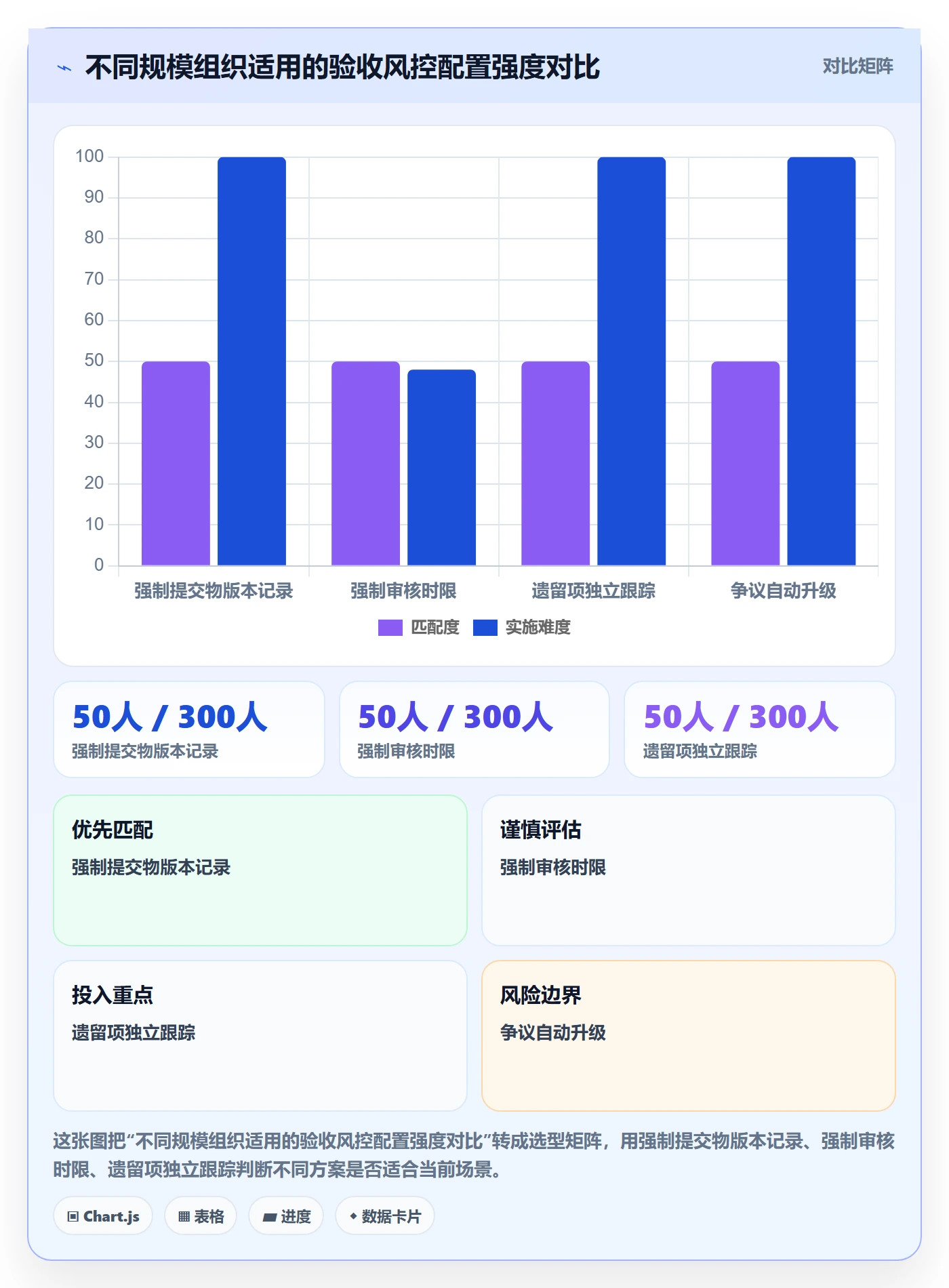Click the blue 实施难度 bar for 强制审核时限
Image resolution: width=949 pixels, height=1288 pixels.
click(441, 467)
